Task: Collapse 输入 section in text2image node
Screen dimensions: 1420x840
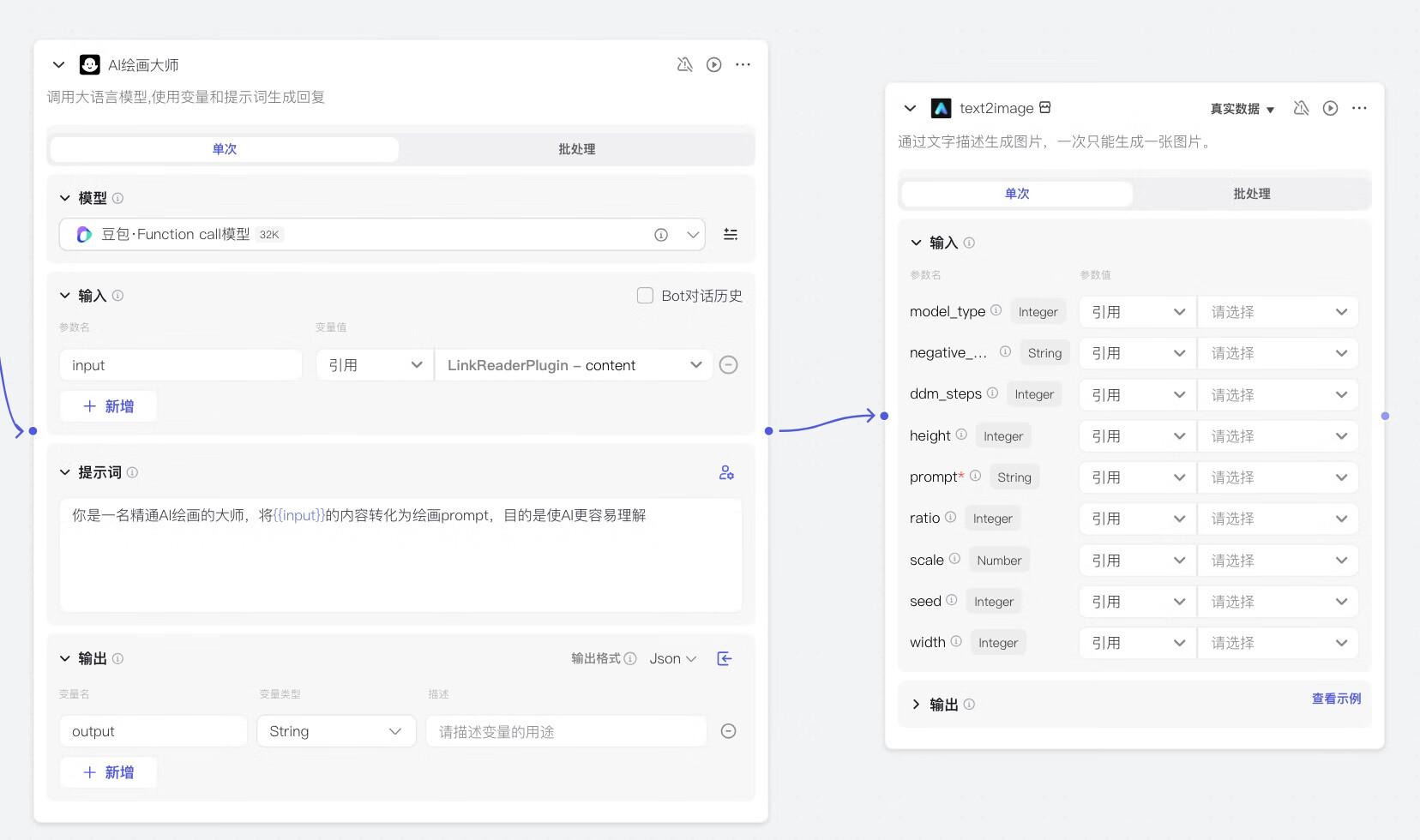Action: click(916, 243)
